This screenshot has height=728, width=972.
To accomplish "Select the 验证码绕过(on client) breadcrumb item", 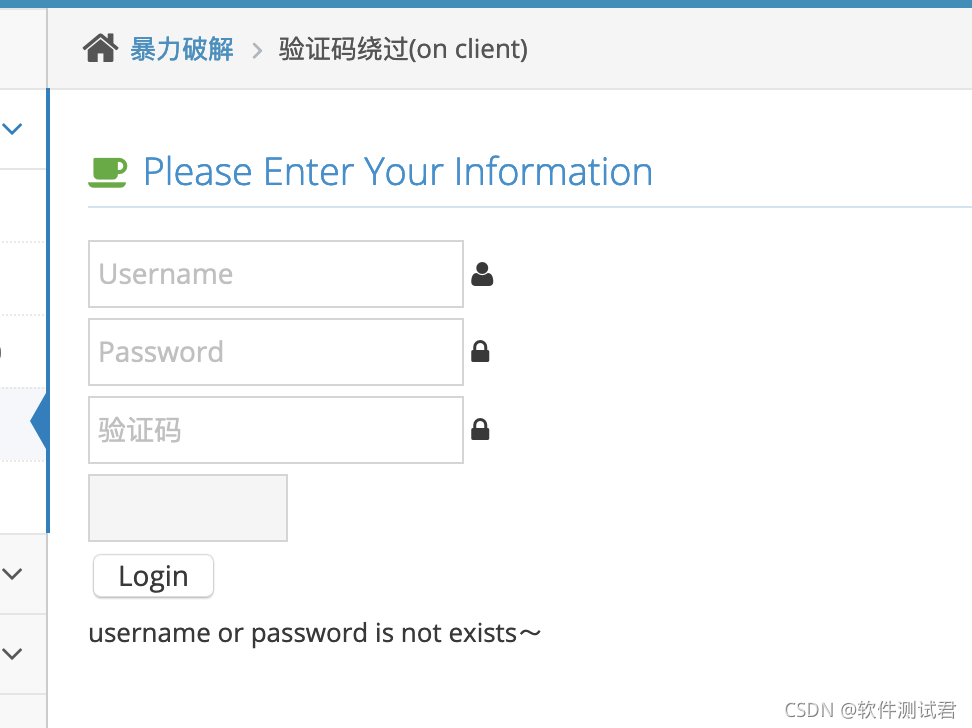I will pos(404,48).
